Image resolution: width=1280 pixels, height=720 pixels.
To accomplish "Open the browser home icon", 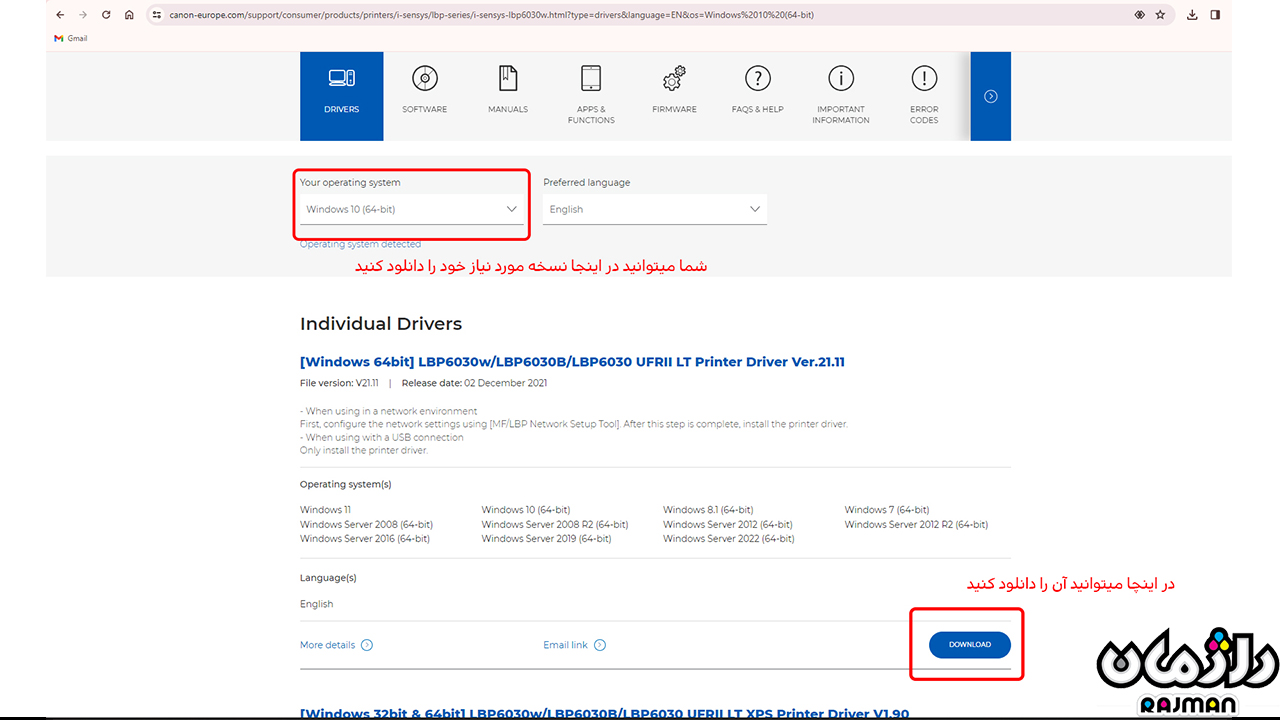I will point(129,15).
